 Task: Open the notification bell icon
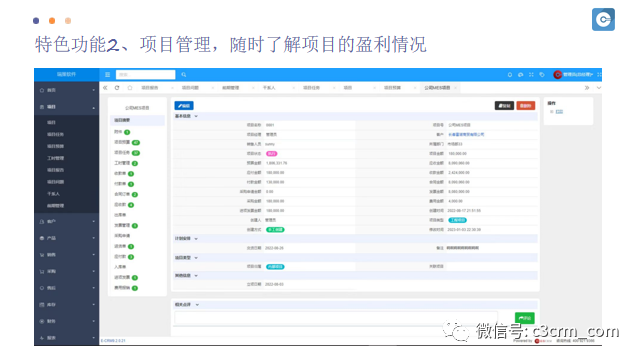[x=510, y=75]
